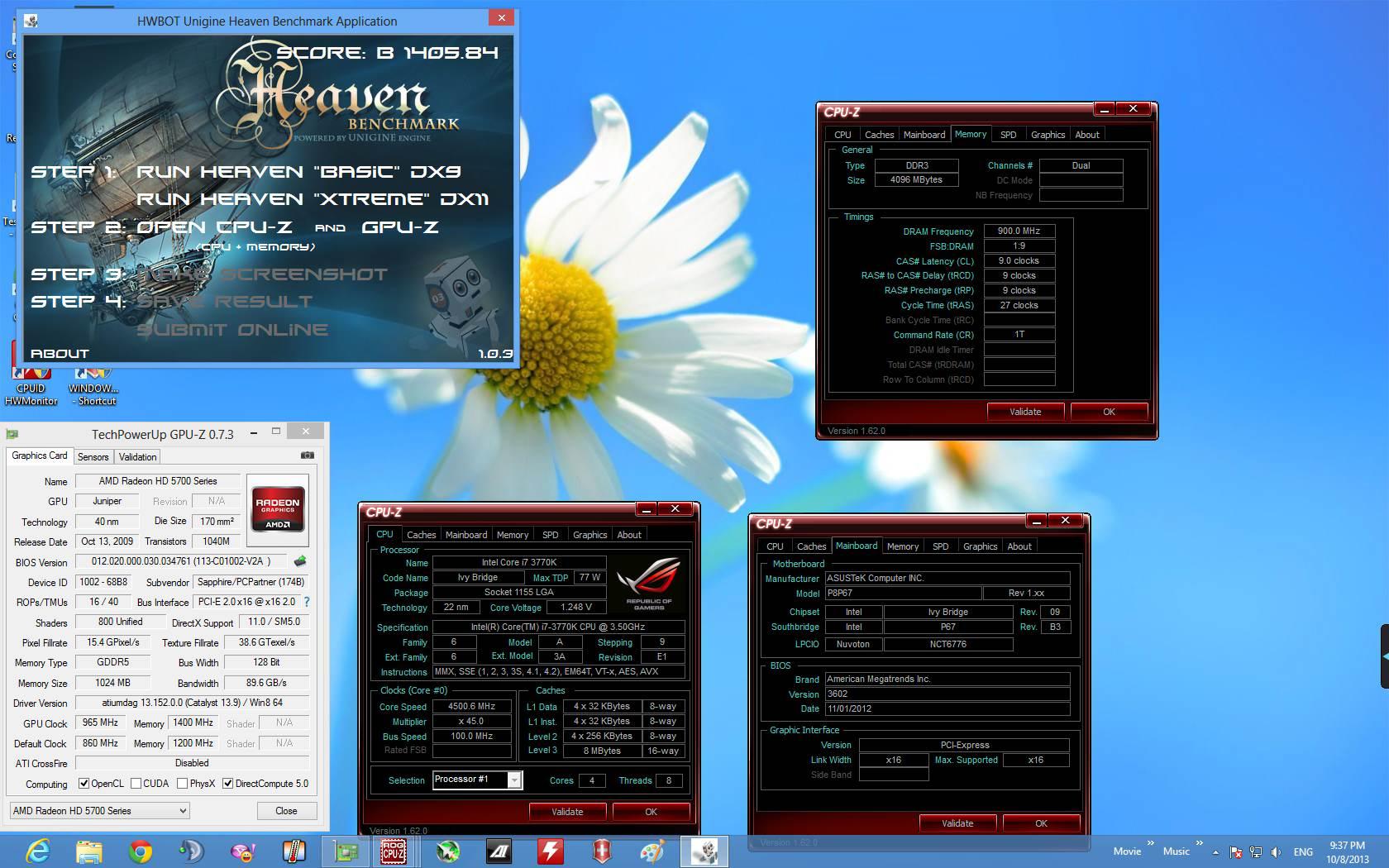The height and width of the screenshot is (868, 1389).
Task: Switch to ROG CPU-Z taskbar icon
Action: click(x=393, y=851)
